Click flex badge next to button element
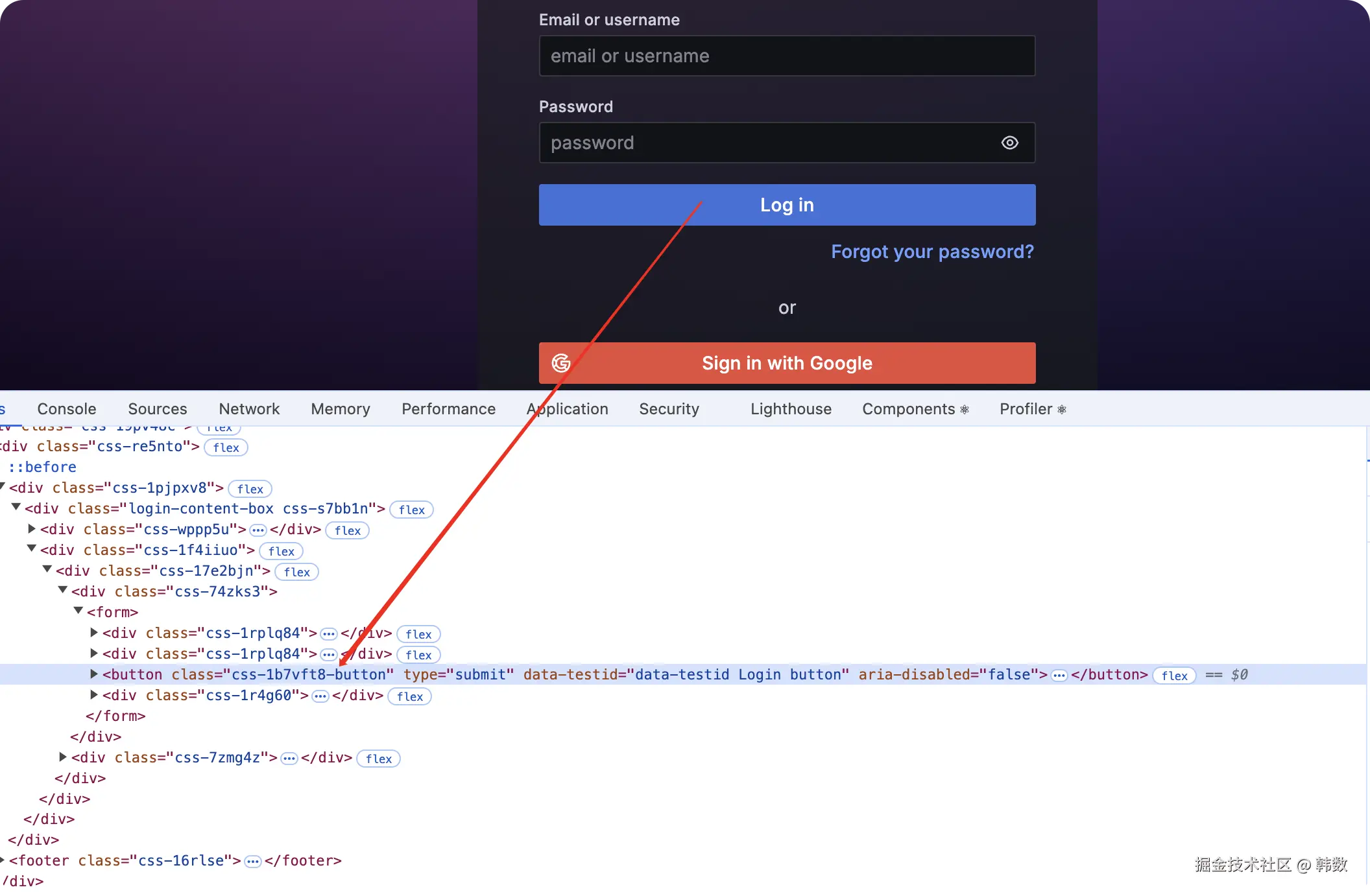The width and height of the screenshot is (1370, 896). [x=1174, y=676]
